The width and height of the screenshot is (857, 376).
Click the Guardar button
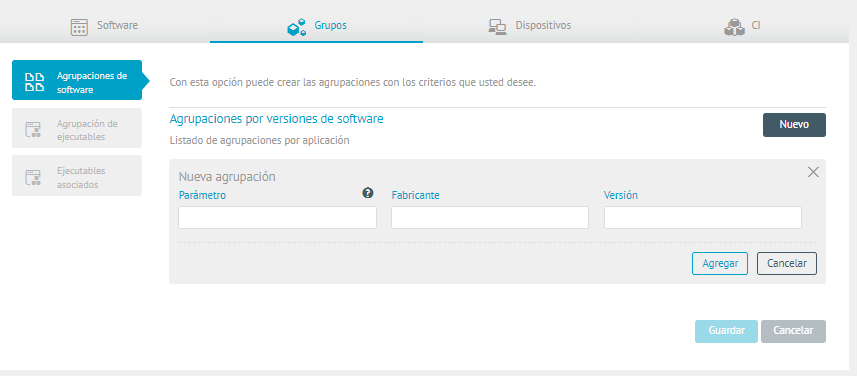(726, 331)
